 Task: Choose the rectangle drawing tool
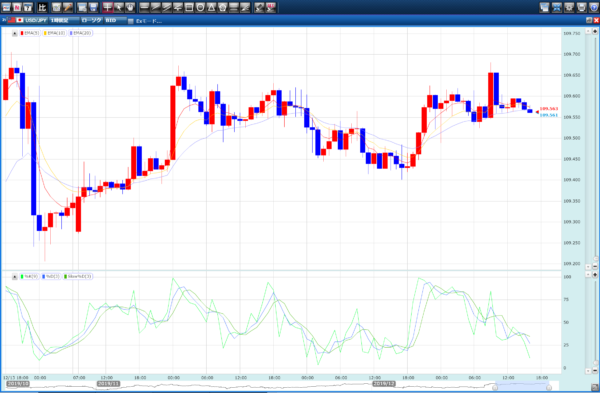189,7
